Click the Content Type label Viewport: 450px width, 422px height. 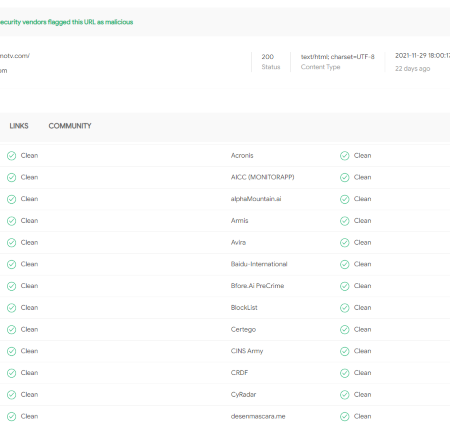pos(320,67)
